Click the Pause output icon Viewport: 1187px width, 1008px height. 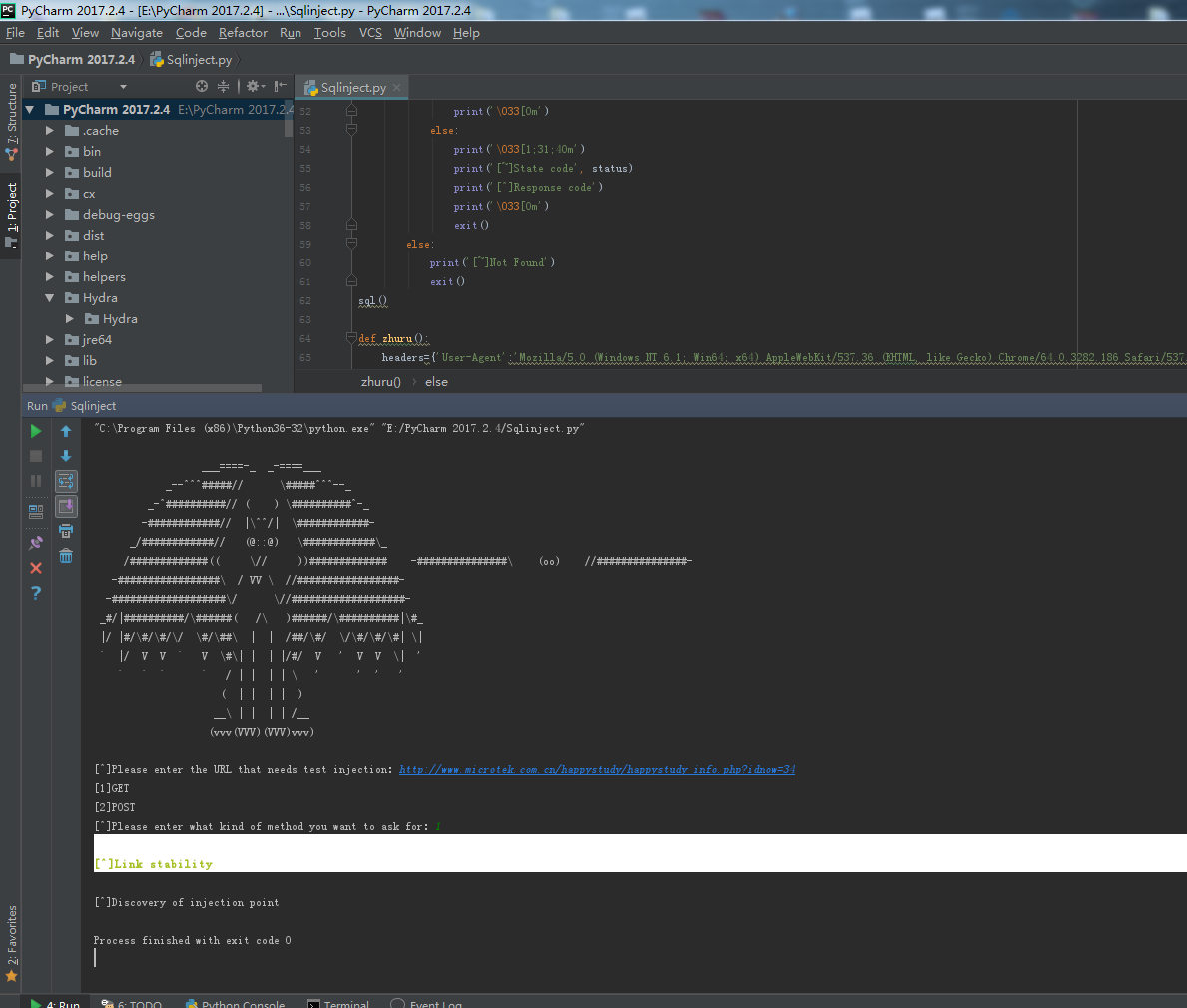pyautogui.click(x=36, y=481)
